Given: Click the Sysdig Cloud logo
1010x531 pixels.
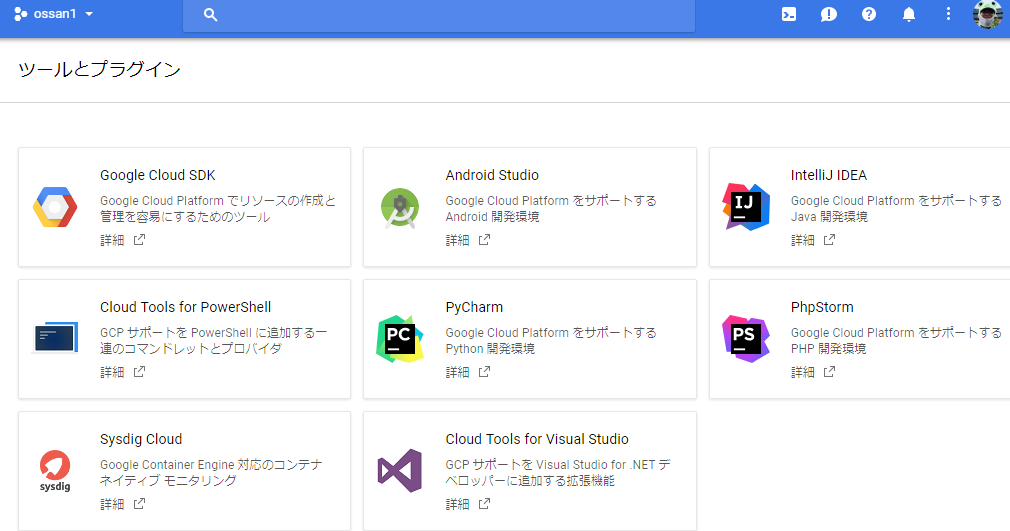Looking at the screenshot, I should click(54, 471).
